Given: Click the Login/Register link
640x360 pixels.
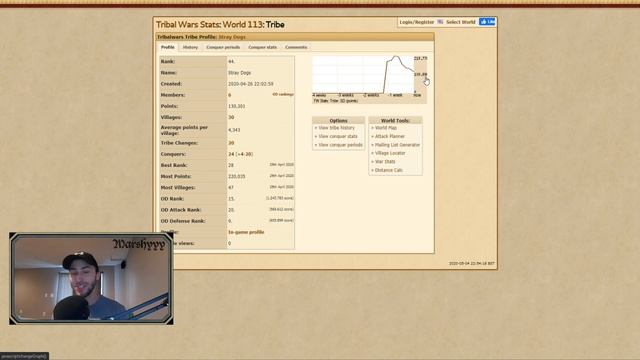Looking at the screenshot, I should pyautogui.click(x=417, y=22).
